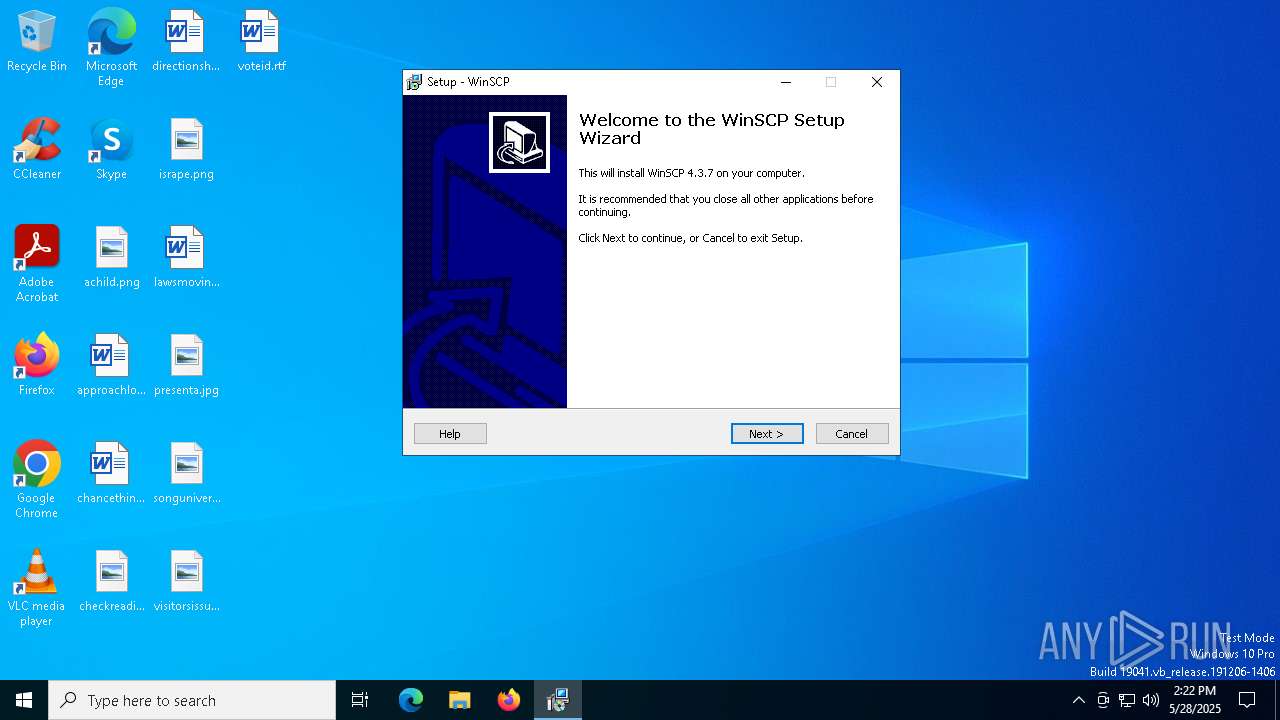Close the WinSCP Setup window
This screenshot has height=720, width=1280.
coord(877,82)
